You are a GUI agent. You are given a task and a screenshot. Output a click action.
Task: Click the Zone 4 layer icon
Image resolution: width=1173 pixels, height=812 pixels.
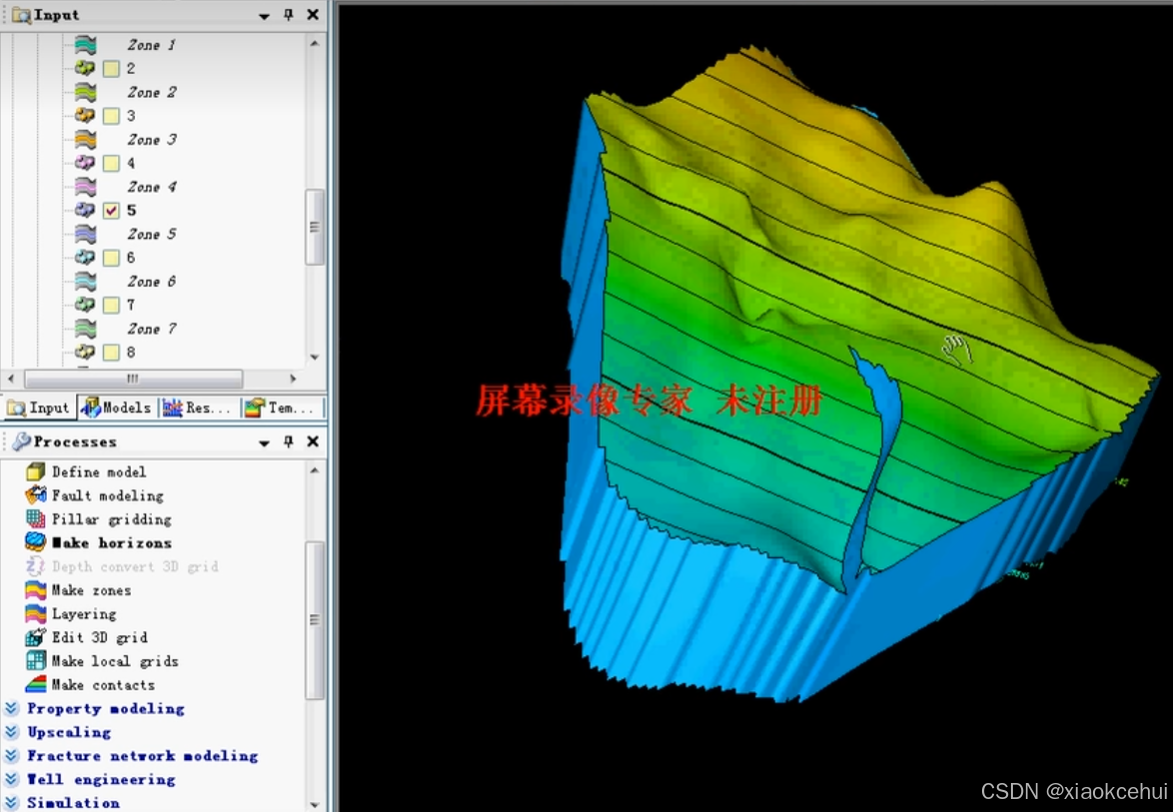(85, 187)
